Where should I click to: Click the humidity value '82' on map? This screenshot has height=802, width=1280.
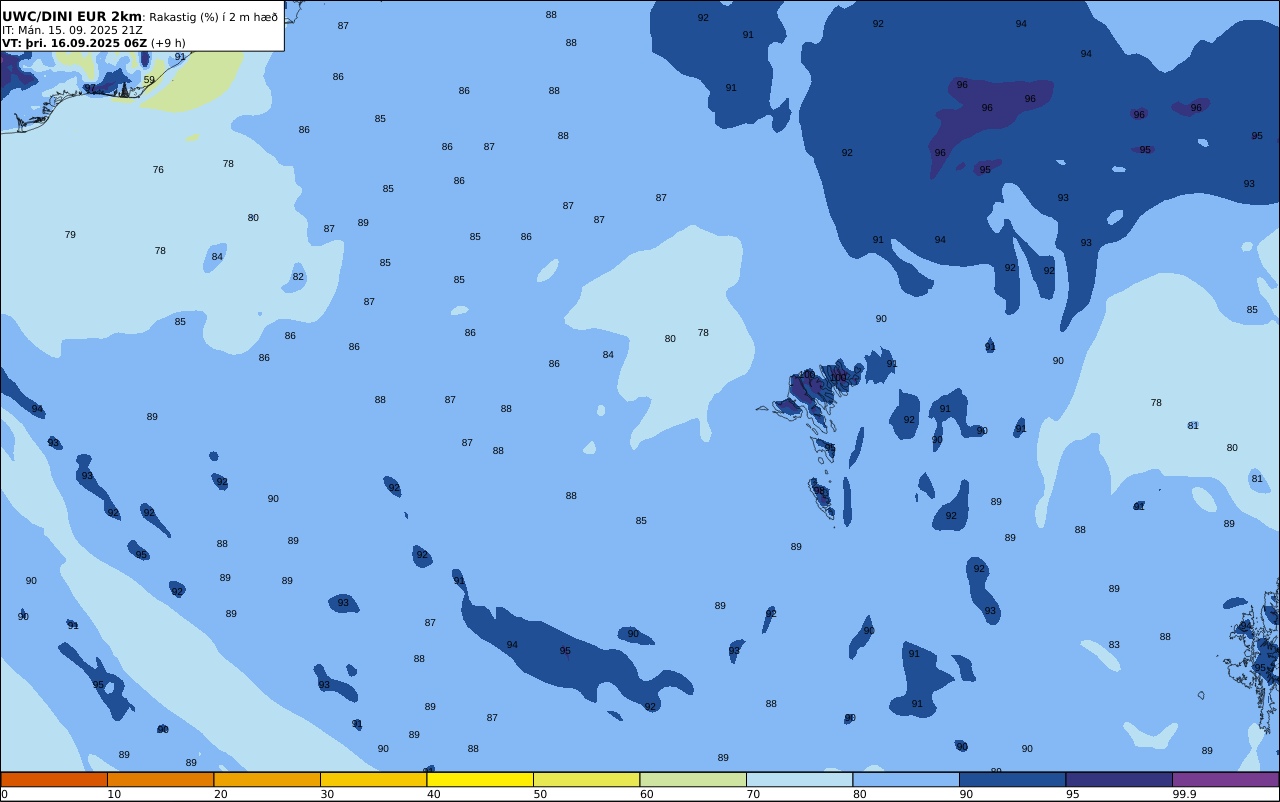(x=298, y=277)
